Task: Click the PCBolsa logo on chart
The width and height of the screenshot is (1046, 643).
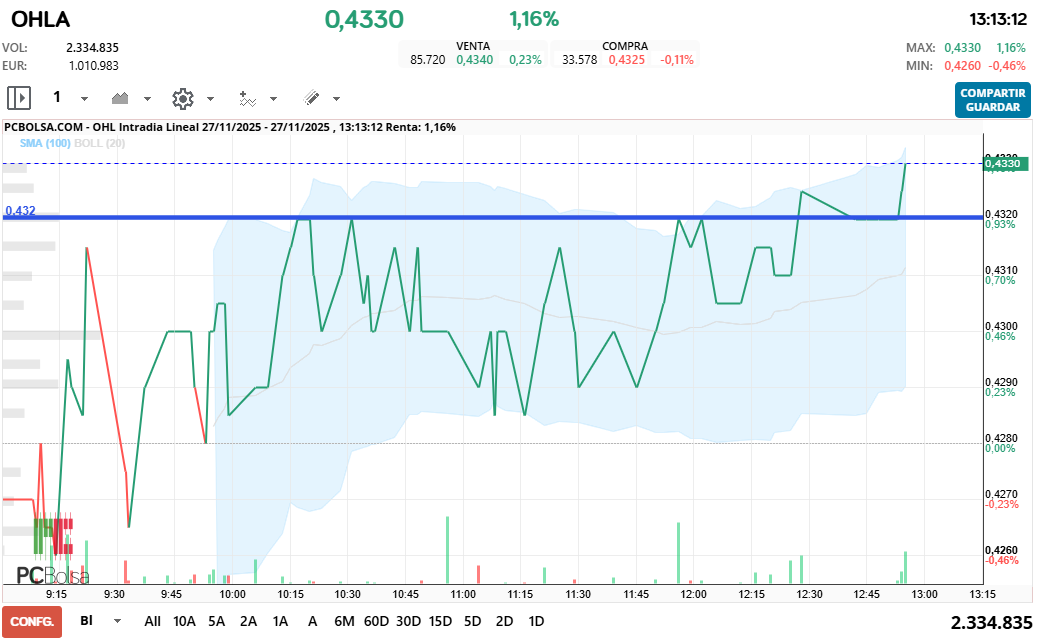Action: coord(52,575)
